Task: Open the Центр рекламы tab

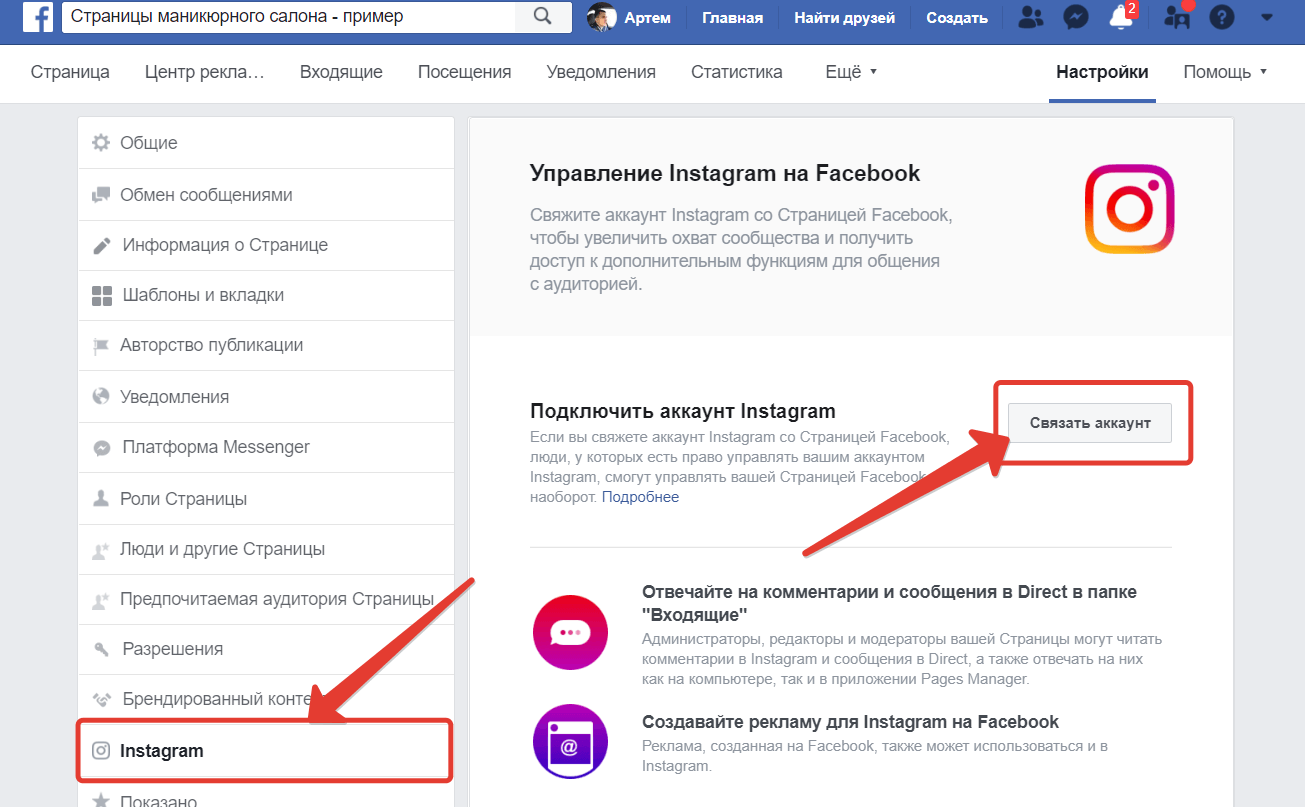Action: coord(205,72)
